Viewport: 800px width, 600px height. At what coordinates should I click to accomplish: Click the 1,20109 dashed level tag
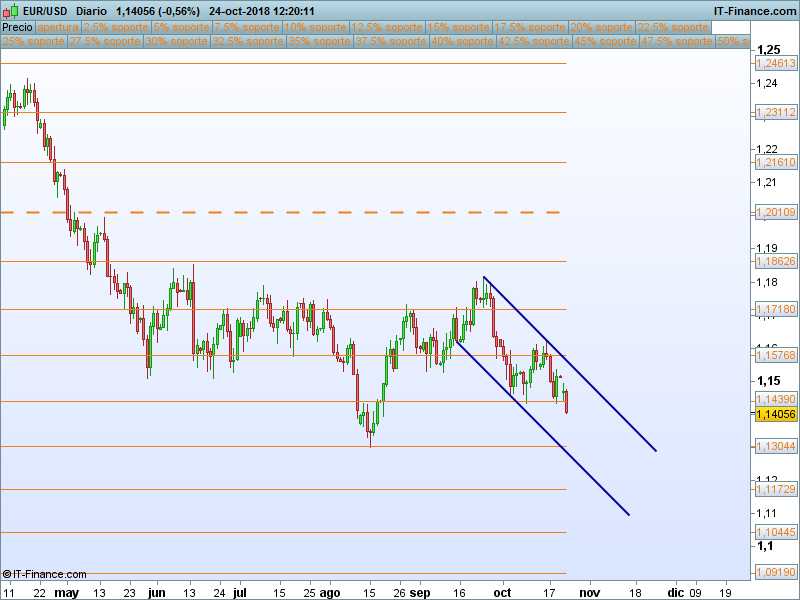776,212
